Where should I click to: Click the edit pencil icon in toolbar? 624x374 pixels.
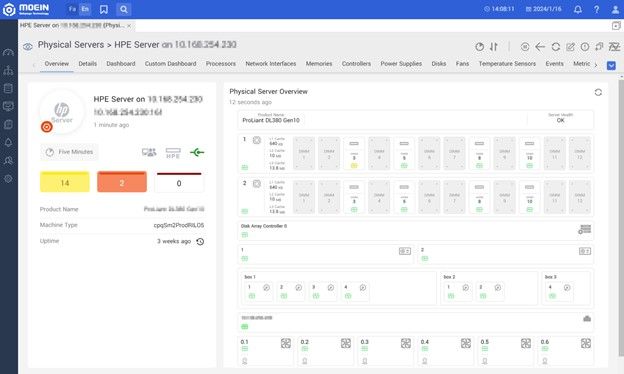[570, 47]
